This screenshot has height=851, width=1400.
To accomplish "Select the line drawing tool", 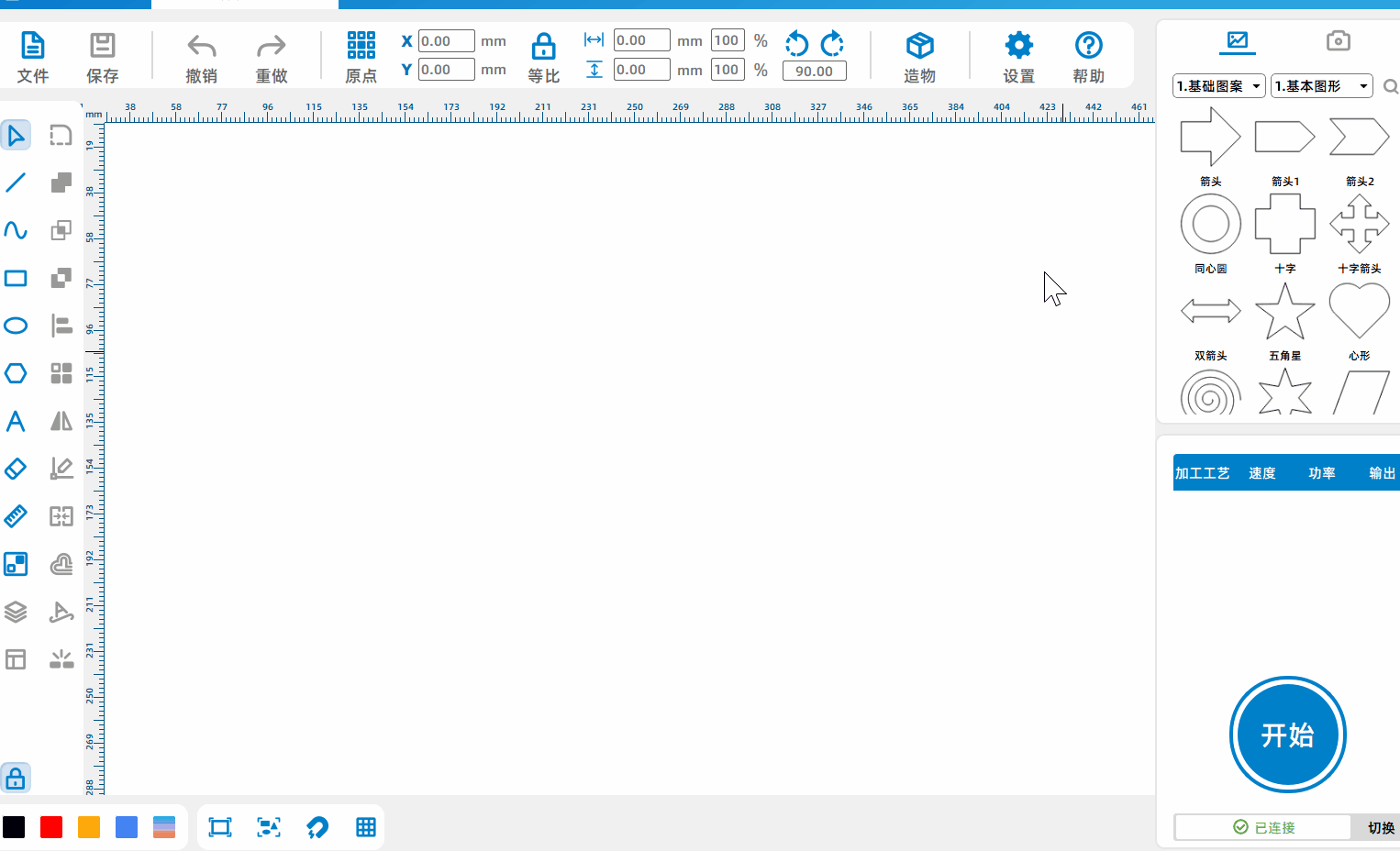I will click(16, 182).
